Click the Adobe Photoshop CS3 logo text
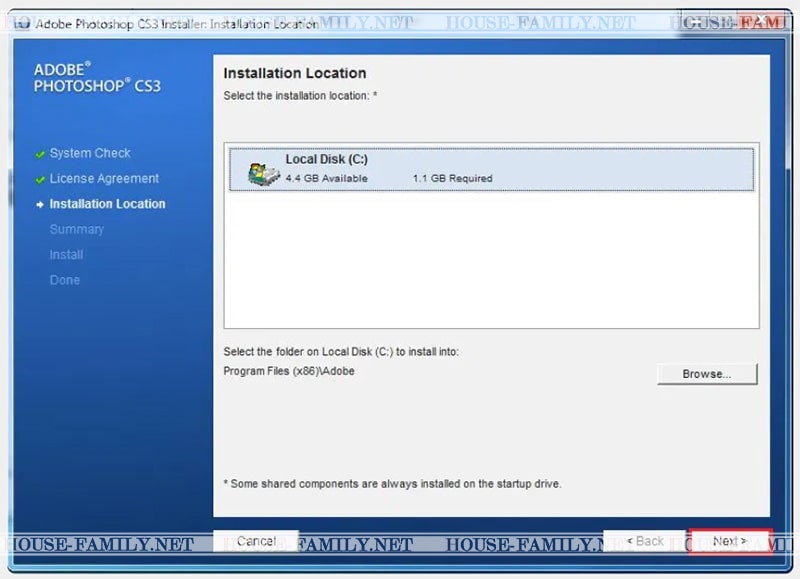 tap(97, 78)
